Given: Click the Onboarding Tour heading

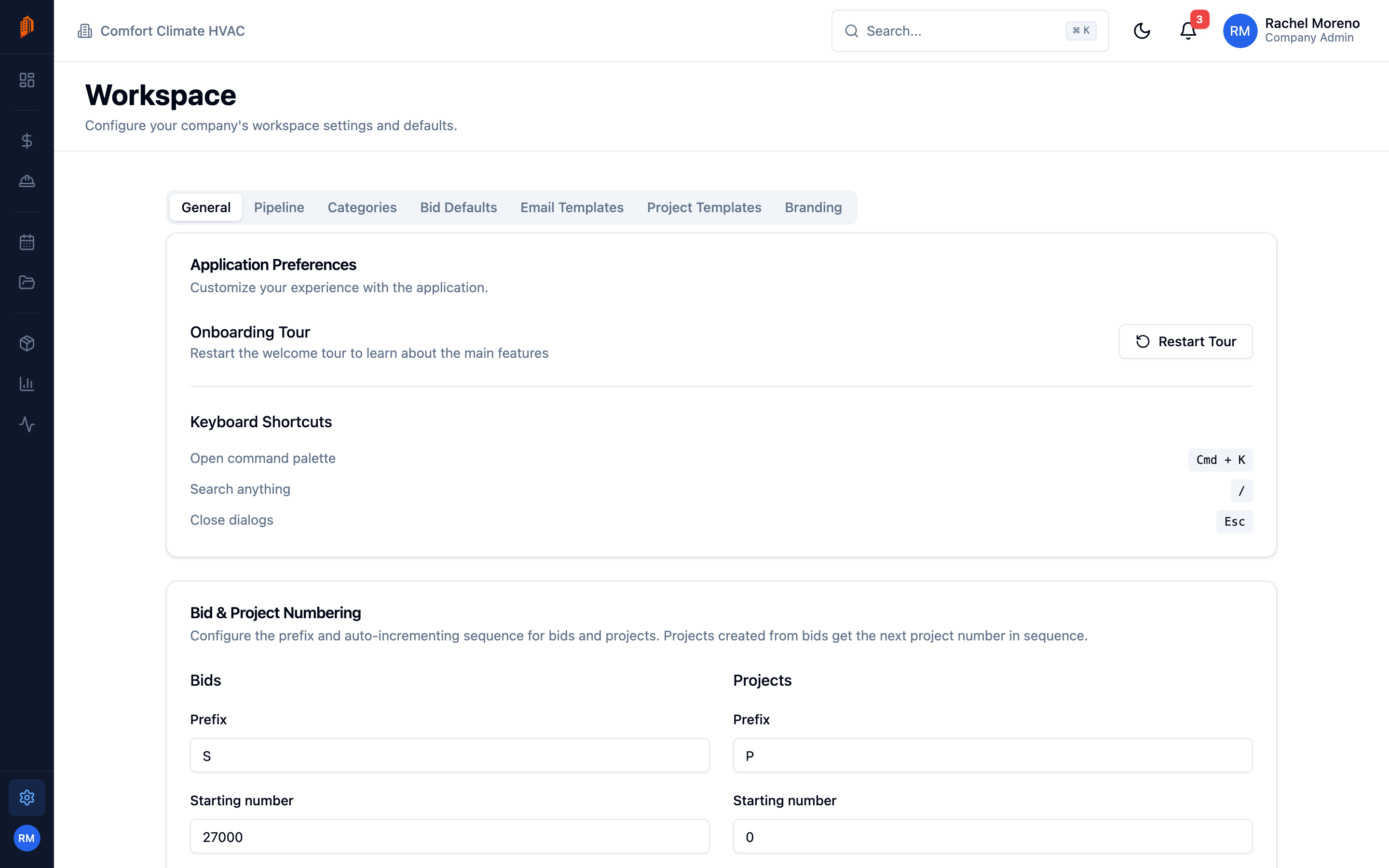Looking at the screenshot, I should [250, 332].
